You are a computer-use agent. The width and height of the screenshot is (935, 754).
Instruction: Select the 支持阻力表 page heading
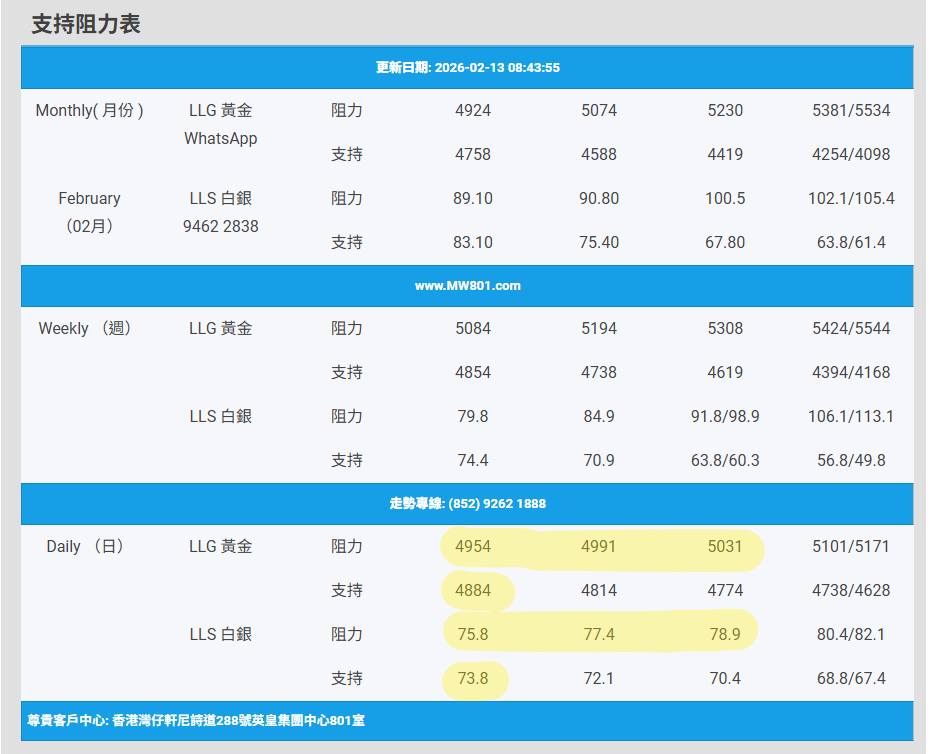click(86, 24)
